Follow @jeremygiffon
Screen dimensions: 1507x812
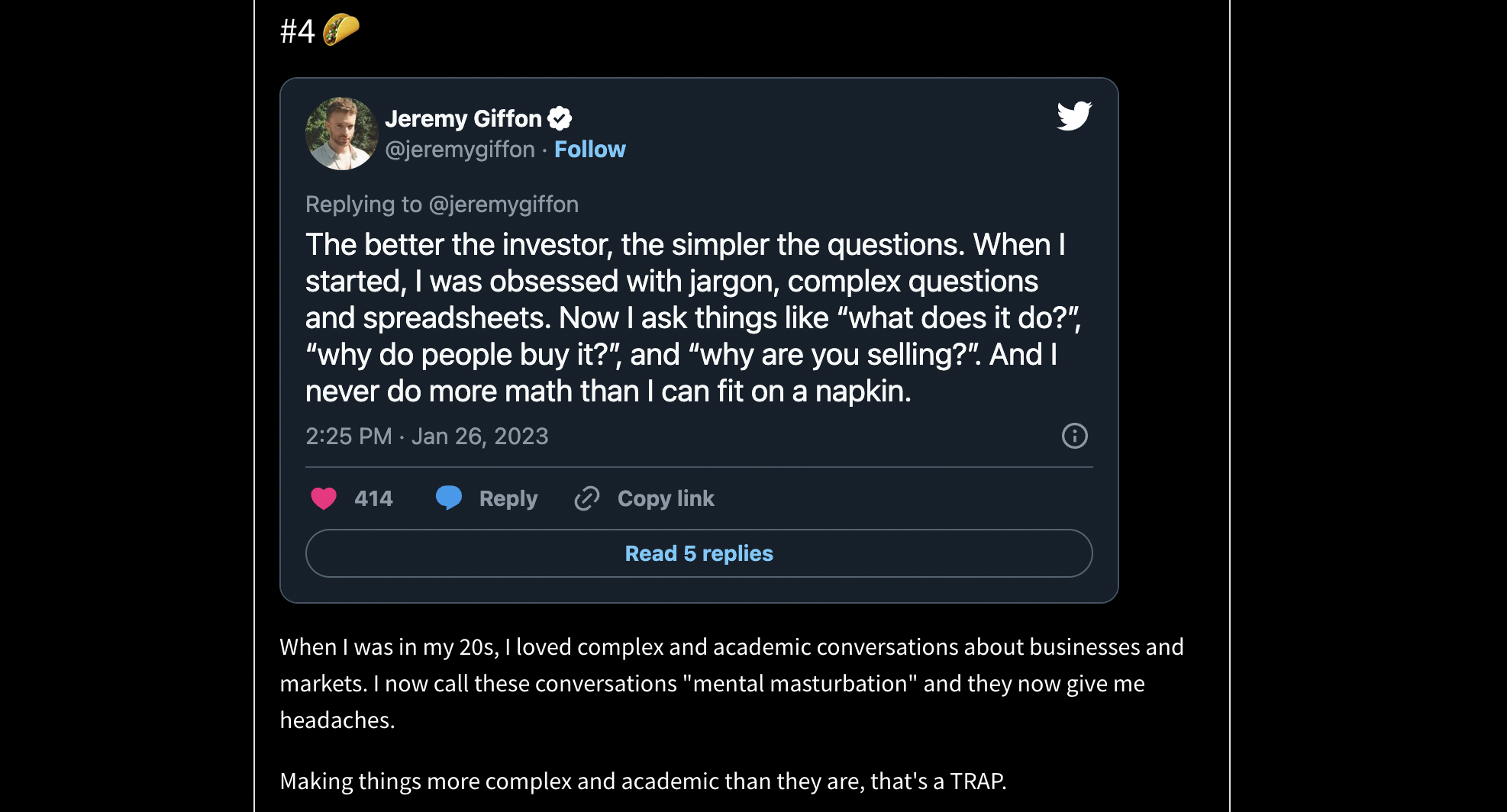(589, 150)
